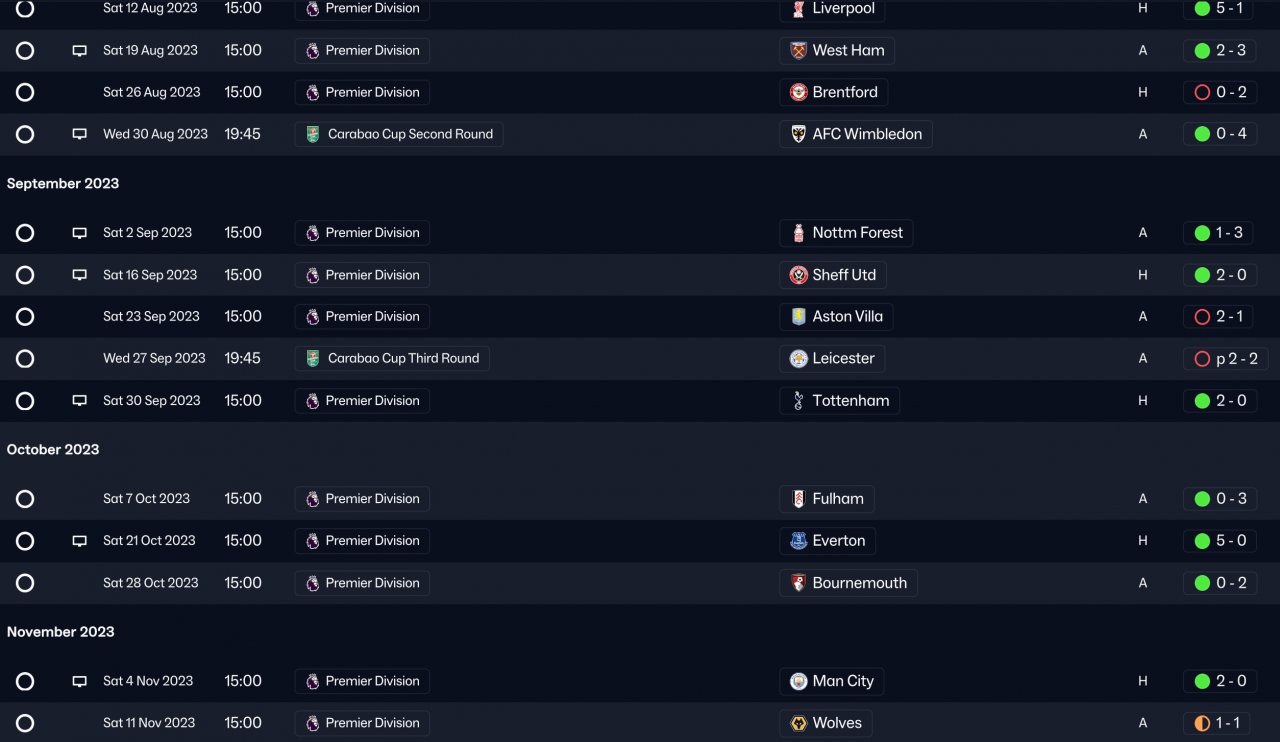Click the TV icon for West Ham fixture
This screenshot has width=1280, height=742.
80,51
